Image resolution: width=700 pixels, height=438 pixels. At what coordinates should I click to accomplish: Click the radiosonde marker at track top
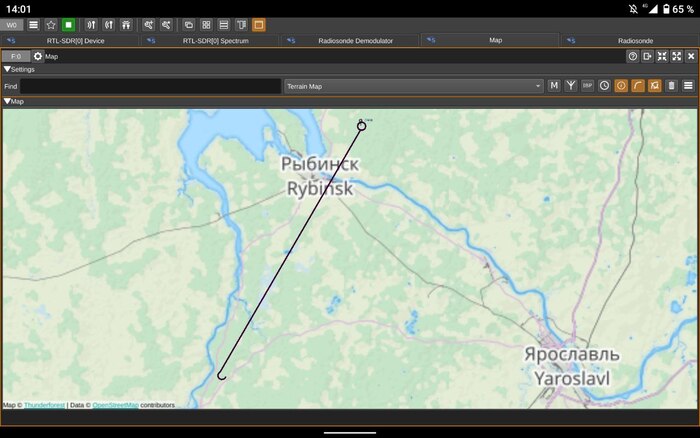click(362, 126)
